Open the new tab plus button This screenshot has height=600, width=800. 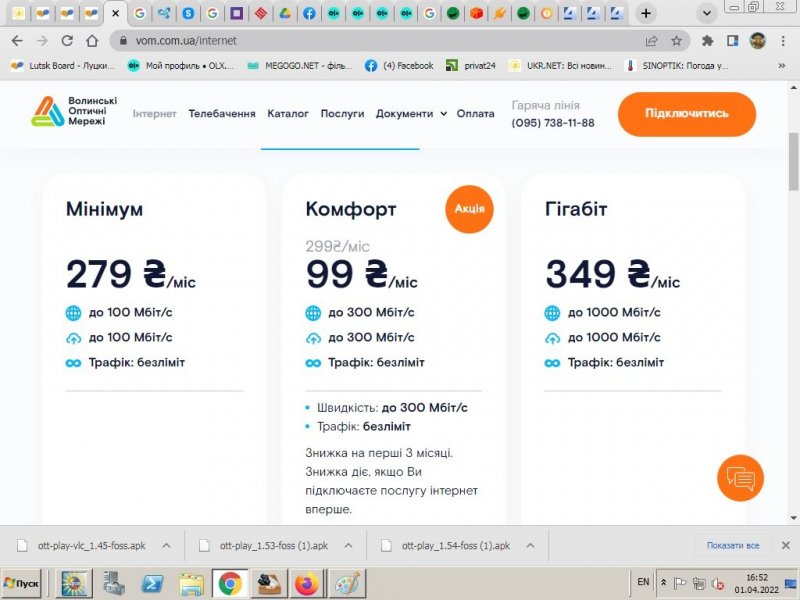point(646,14)
